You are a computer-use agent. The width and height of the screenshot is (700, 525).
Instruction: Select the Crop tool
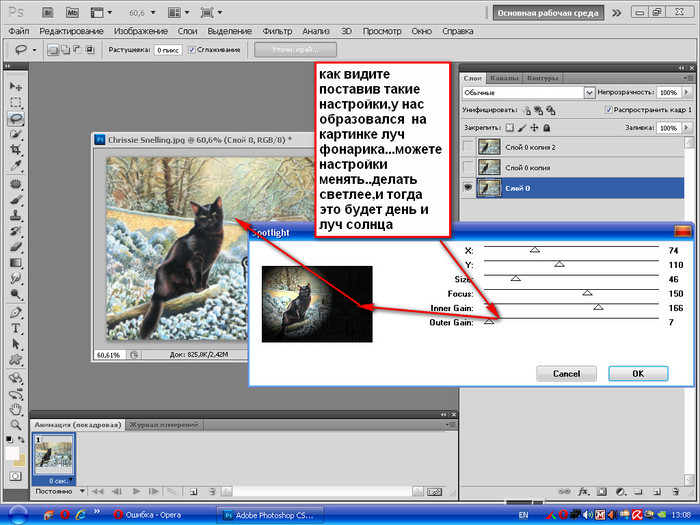click(x=16, y=150)
